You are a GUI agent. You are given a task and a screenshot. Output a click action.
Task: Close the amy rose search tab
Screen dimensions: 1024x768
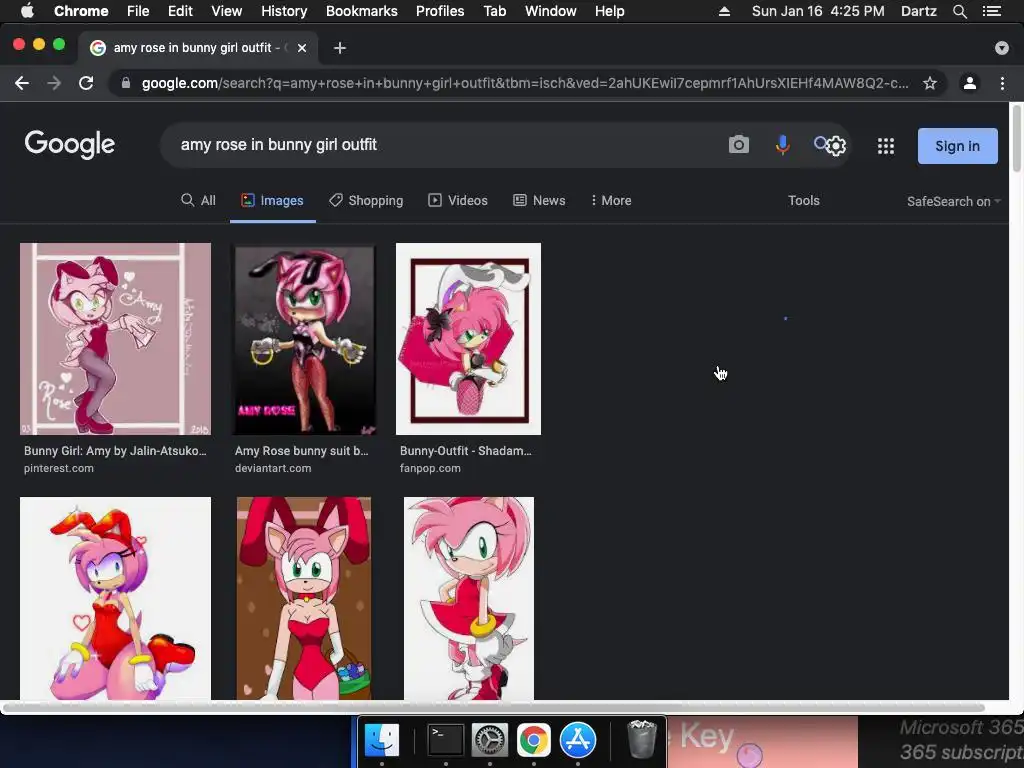(302, 48)
